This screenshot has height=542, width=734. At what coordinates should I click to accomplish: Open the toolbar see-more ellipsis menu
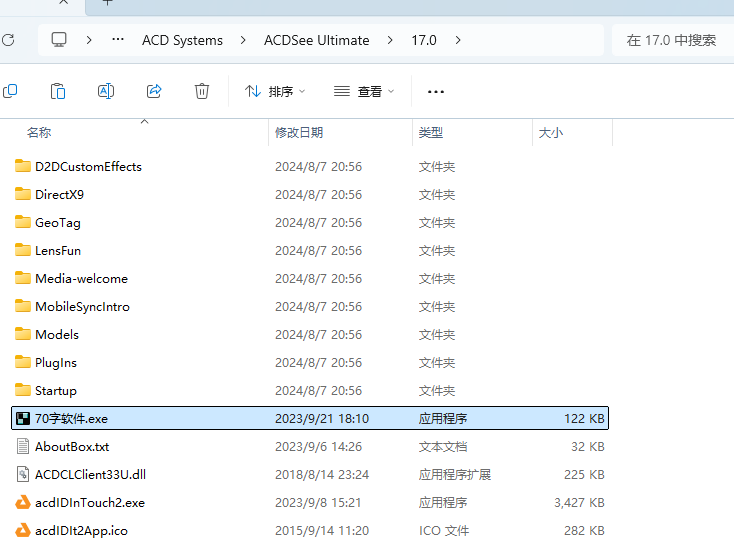436,92
